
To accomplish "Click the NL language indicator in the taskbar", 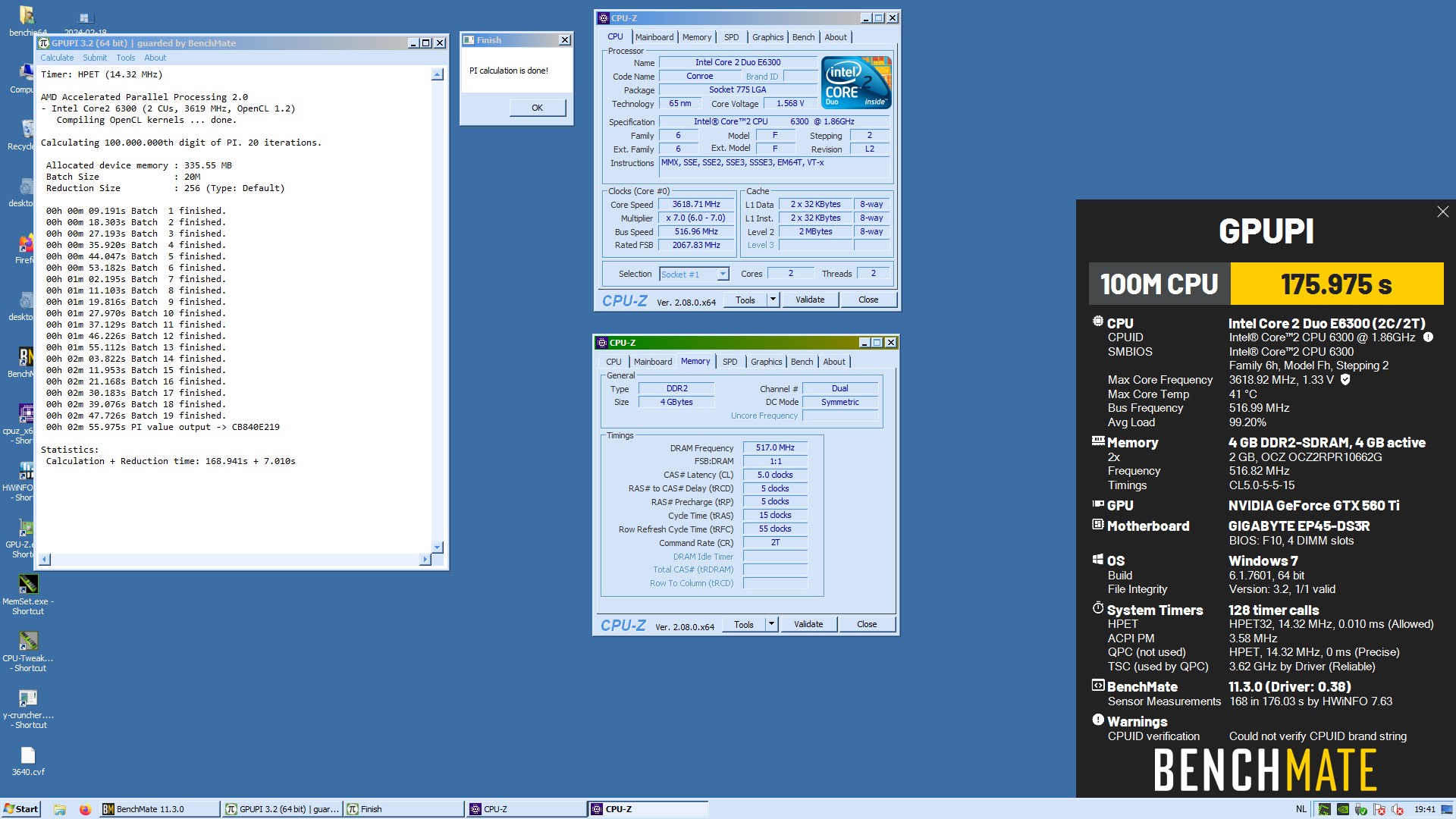I will pos(1301,809).
